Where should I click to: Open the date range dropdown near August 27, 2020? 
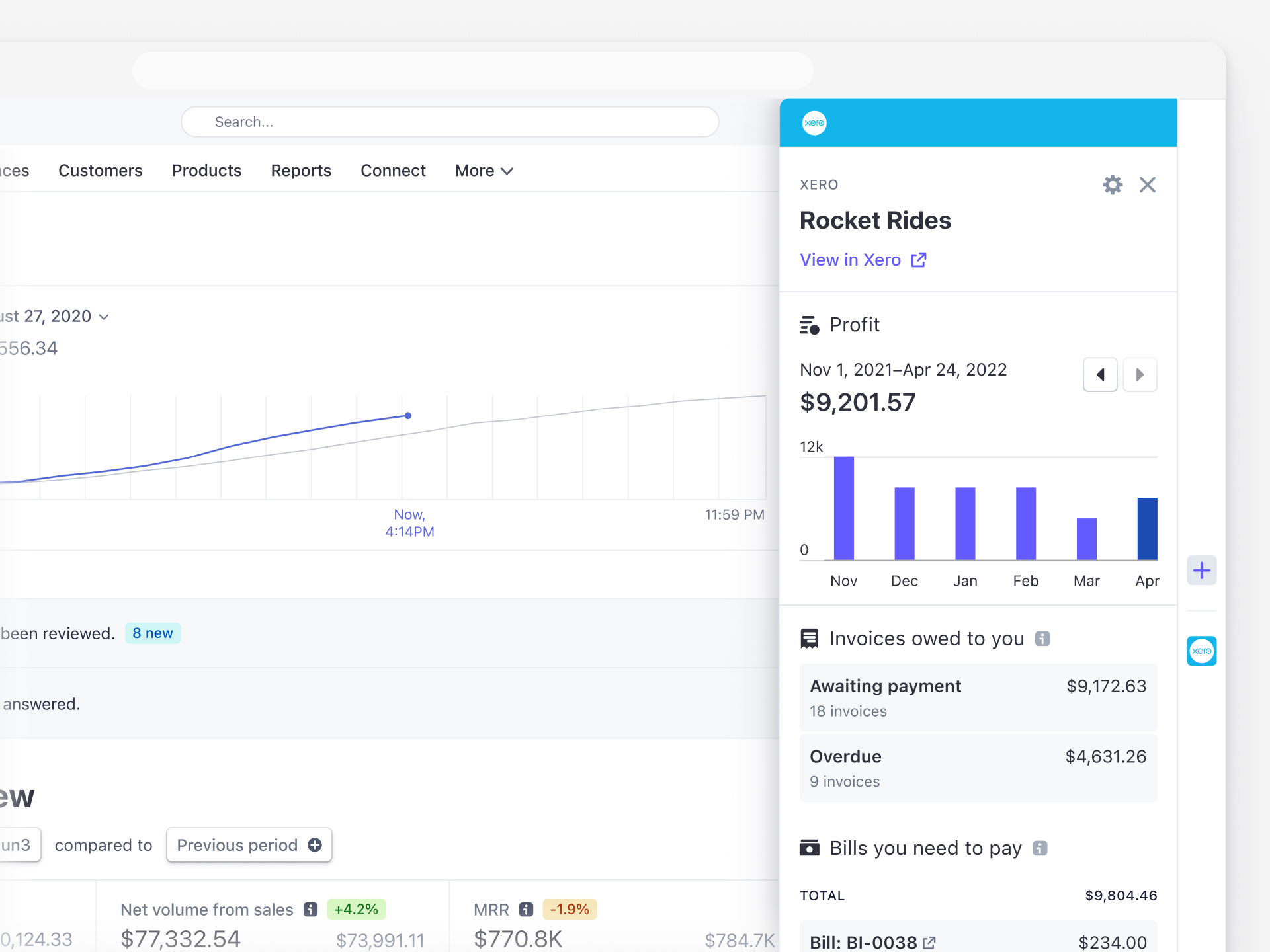[104, 317]
